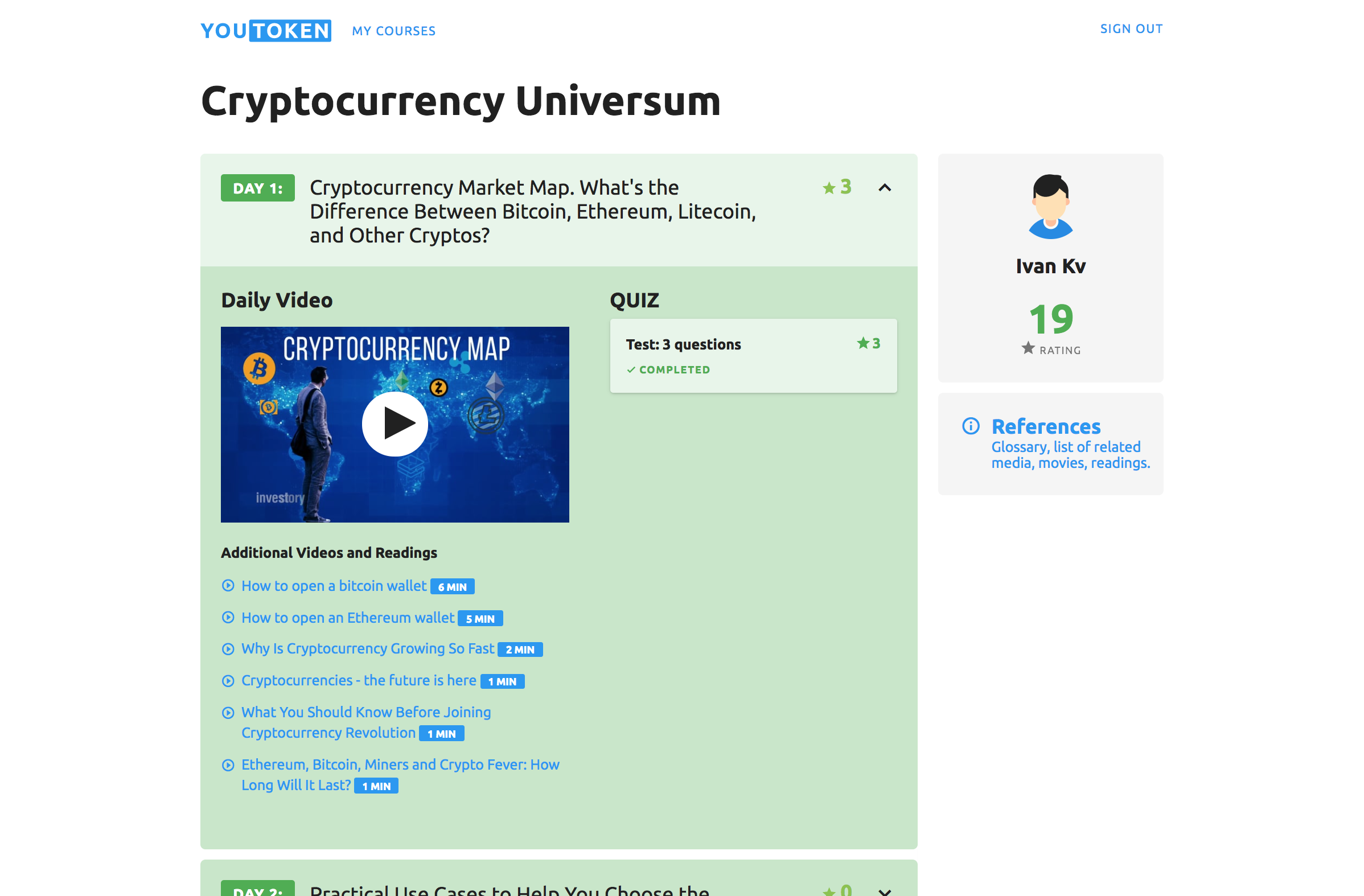Viewport: 1364px width, 896px height.
Task: Click play icon next to Cryptocurrency Growing link
Action: tap(228, 649)
